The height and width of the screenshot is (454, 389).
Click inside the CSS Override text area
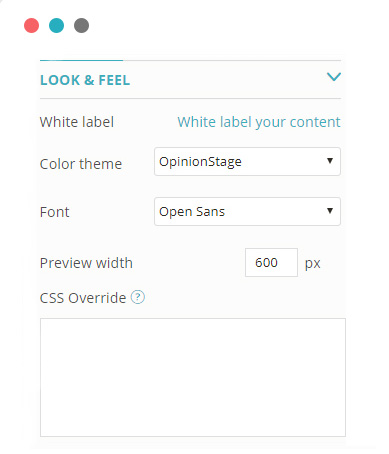(193, 377)
